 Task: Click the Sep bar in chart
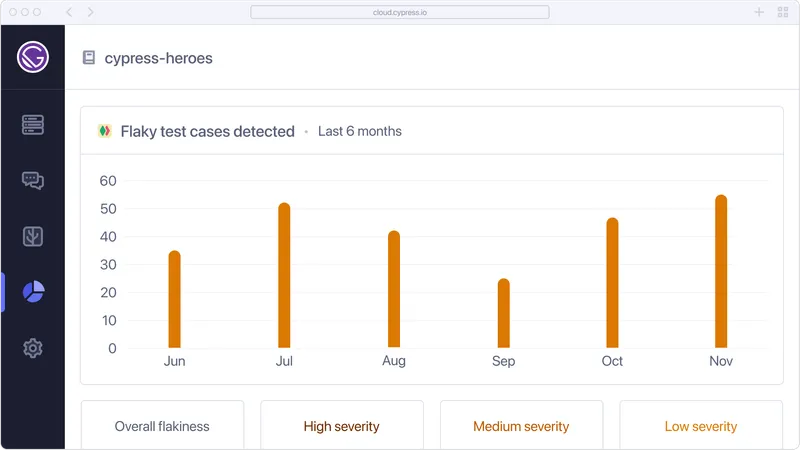point(504,313)
